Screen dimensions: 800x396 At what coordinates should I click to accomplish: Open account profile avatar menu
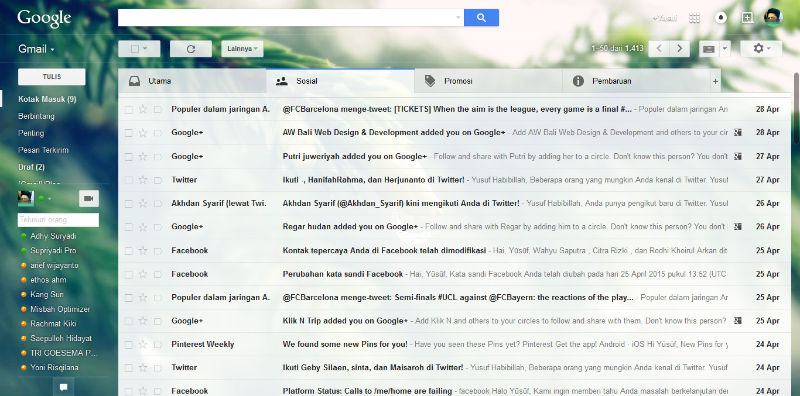tap(773, 17)
